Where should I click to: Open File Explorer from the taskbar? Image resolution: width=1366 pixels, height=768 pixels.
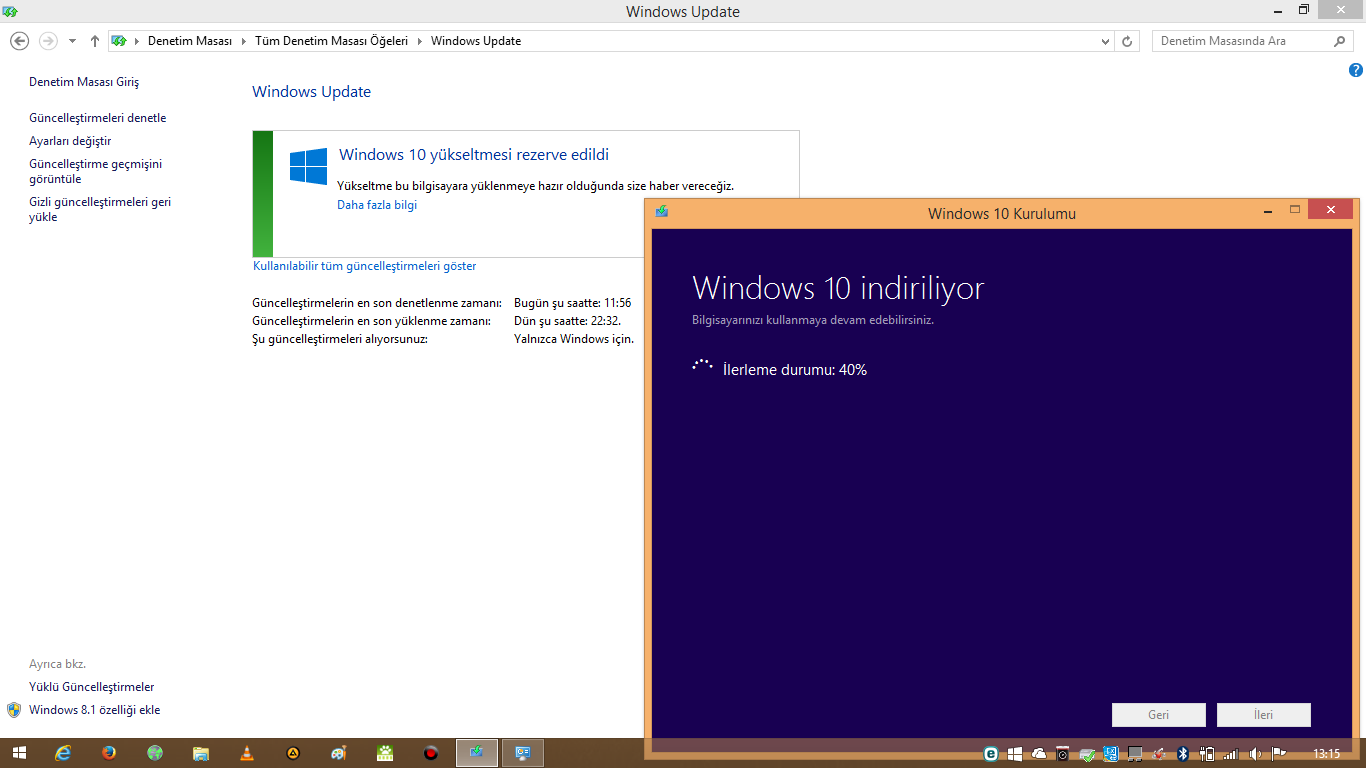click(200, 753)
